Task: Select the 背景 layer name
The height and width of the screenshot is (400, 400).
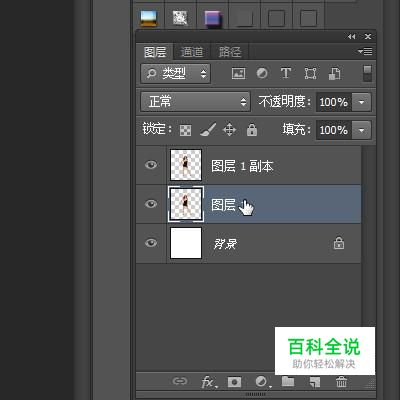Action: (x=225, y=244)
